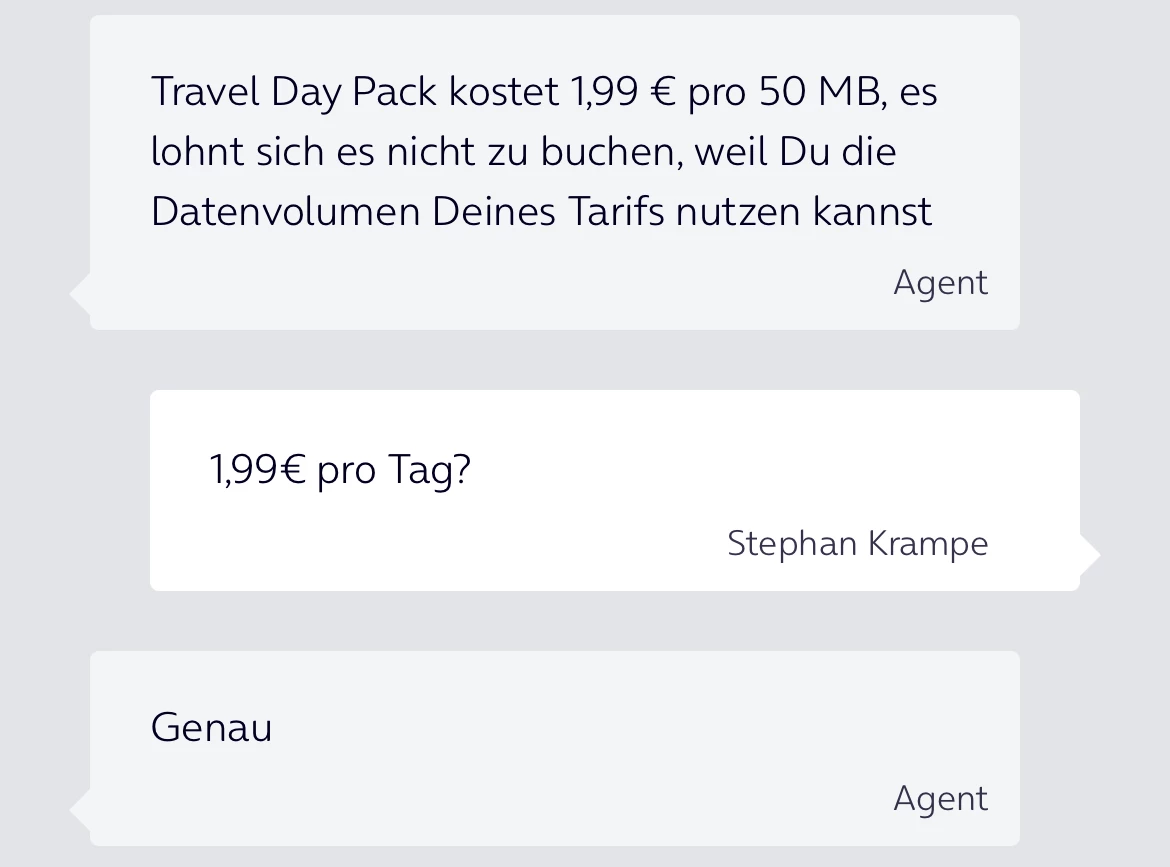Click the word "Datenvolumen"
The height and width of the screenshot is (867, 1170).
(285, 212)
